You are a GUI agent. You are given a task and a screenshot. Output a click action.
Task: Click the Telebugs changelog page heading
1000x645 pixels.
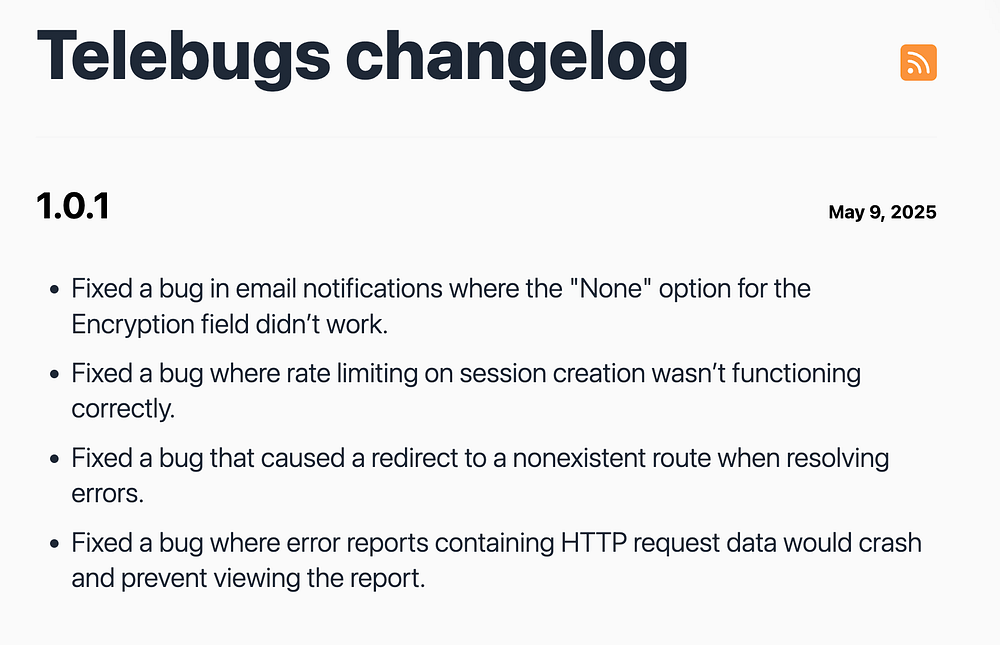point(362,57)
